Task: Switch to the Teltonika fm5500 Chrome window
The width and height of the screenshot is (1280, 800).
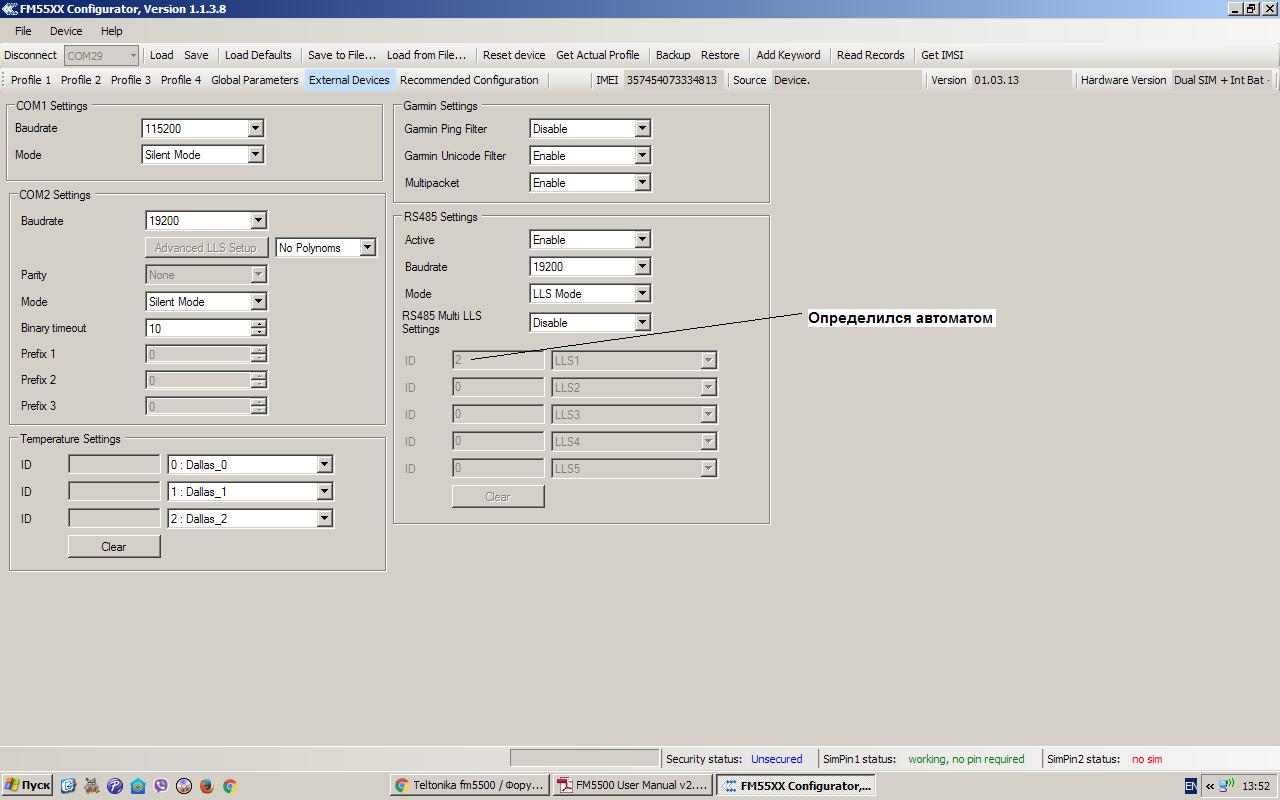Action: [x=469, y=786]
